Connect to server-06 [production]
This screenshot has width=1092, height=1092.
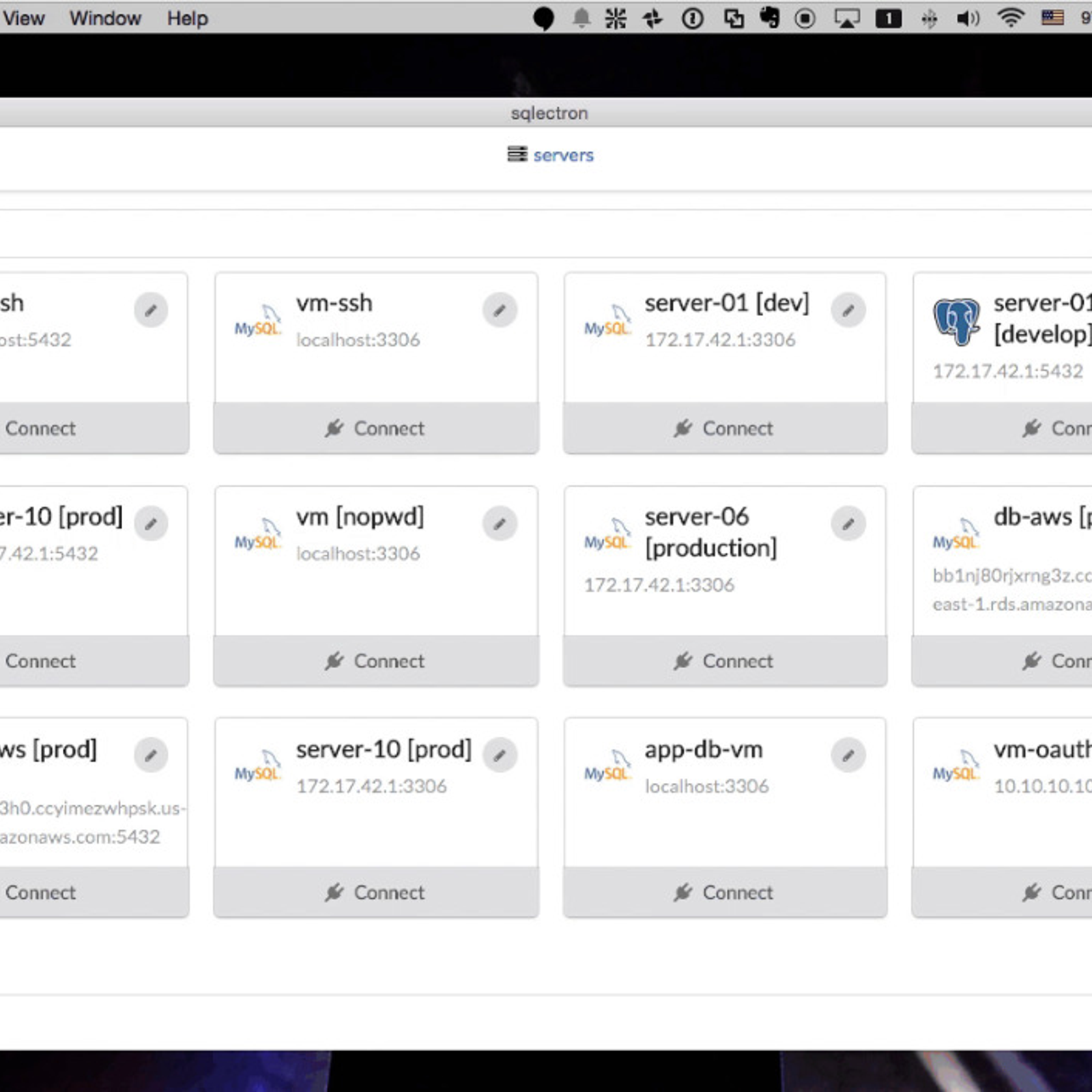click(x=725, y=661)
